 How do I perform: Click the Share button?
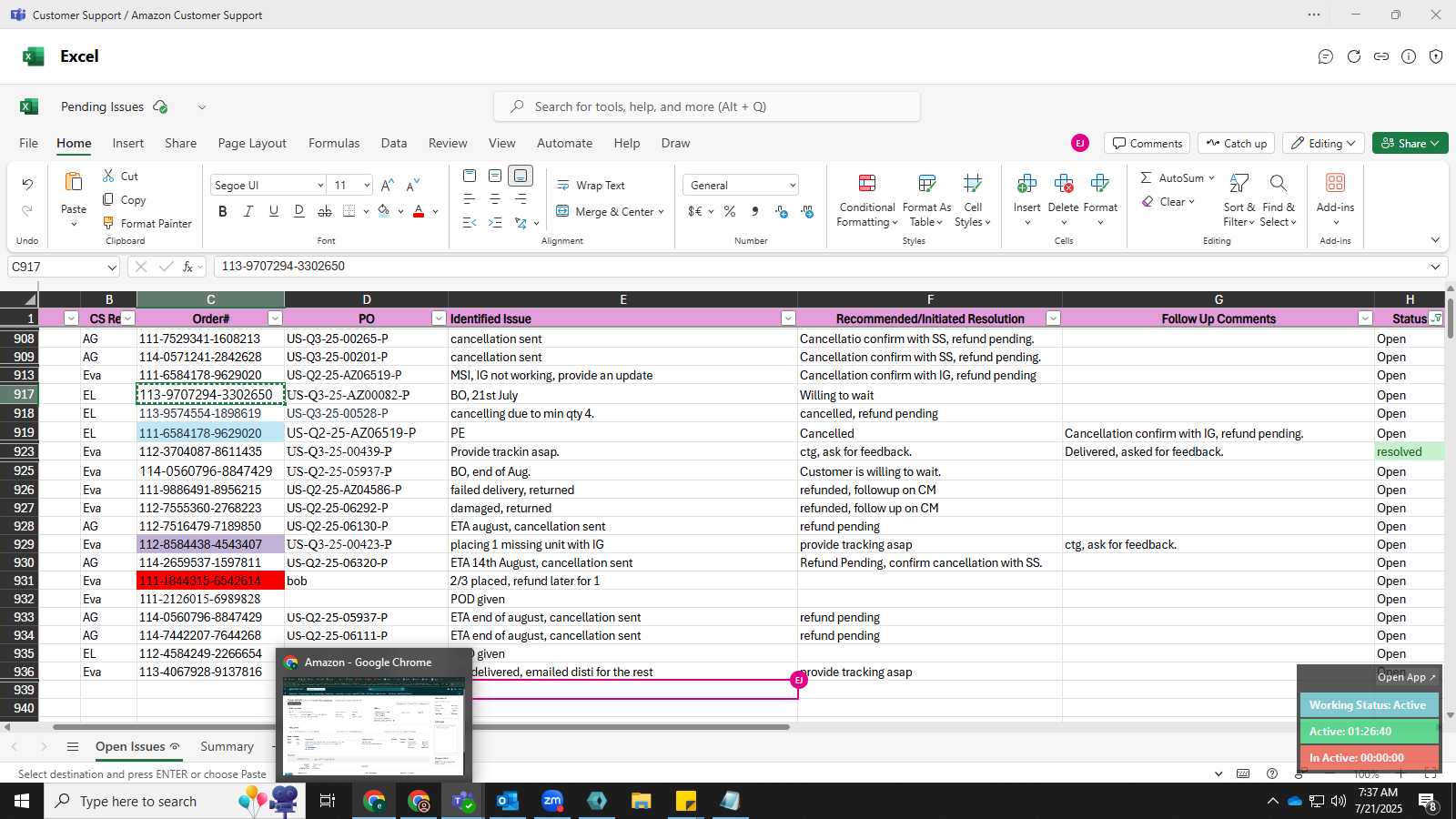(1410, 144)
